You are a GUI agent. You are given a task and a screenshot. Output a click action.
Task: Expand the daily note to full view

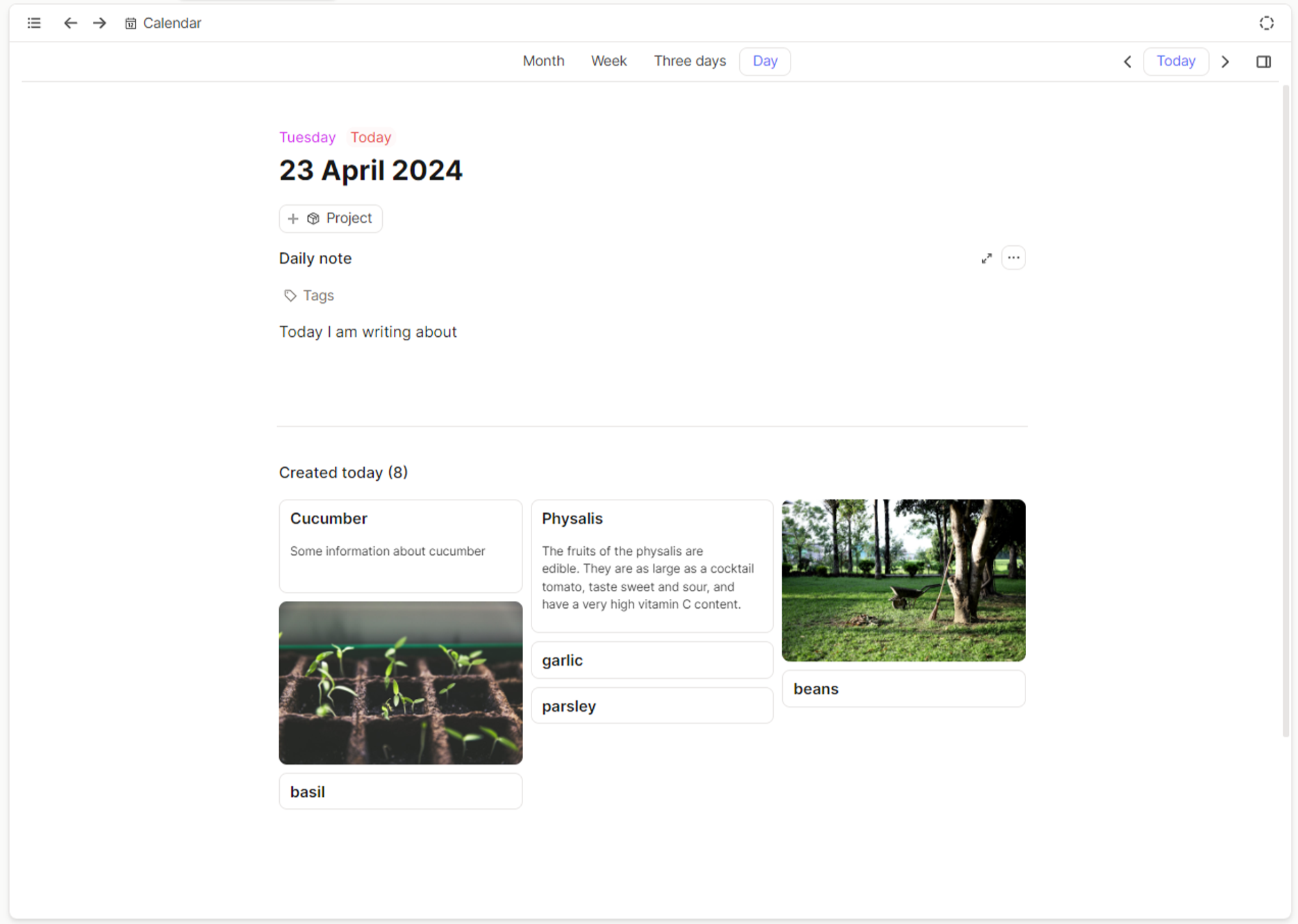(986, 258)
